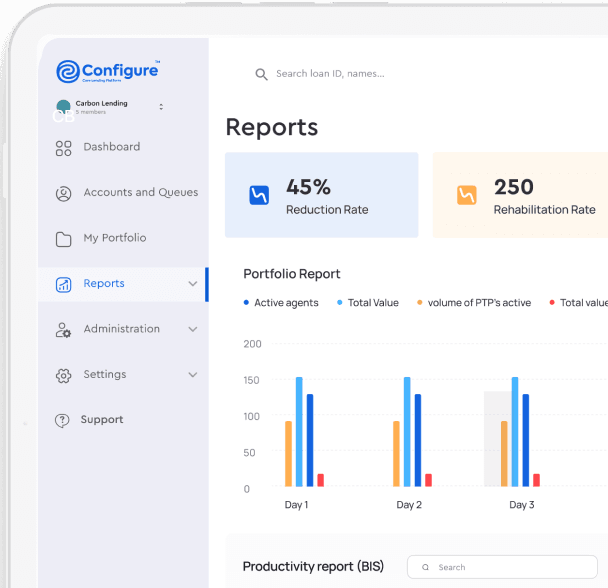Screen dimensions: 608x588
Task: Click the Day 3 axis label
Action: point(522,505)
